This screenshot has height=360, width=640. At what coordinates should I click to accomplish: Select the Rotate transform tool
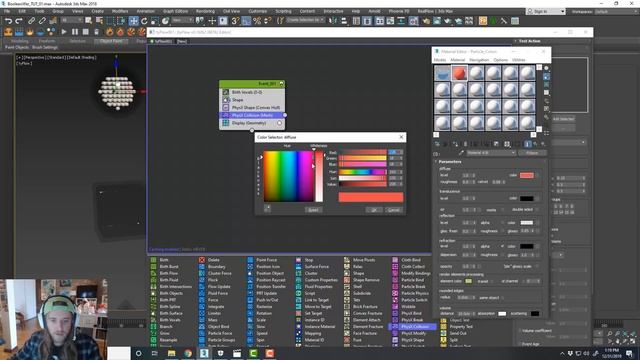point(144,21)
